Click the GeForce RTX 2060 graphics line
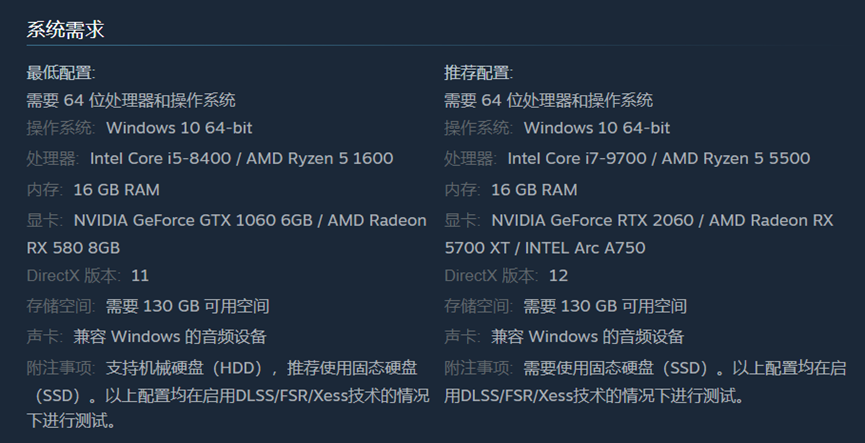The width and height of the screenshot is (865, 443). click(x=638, y=220)
